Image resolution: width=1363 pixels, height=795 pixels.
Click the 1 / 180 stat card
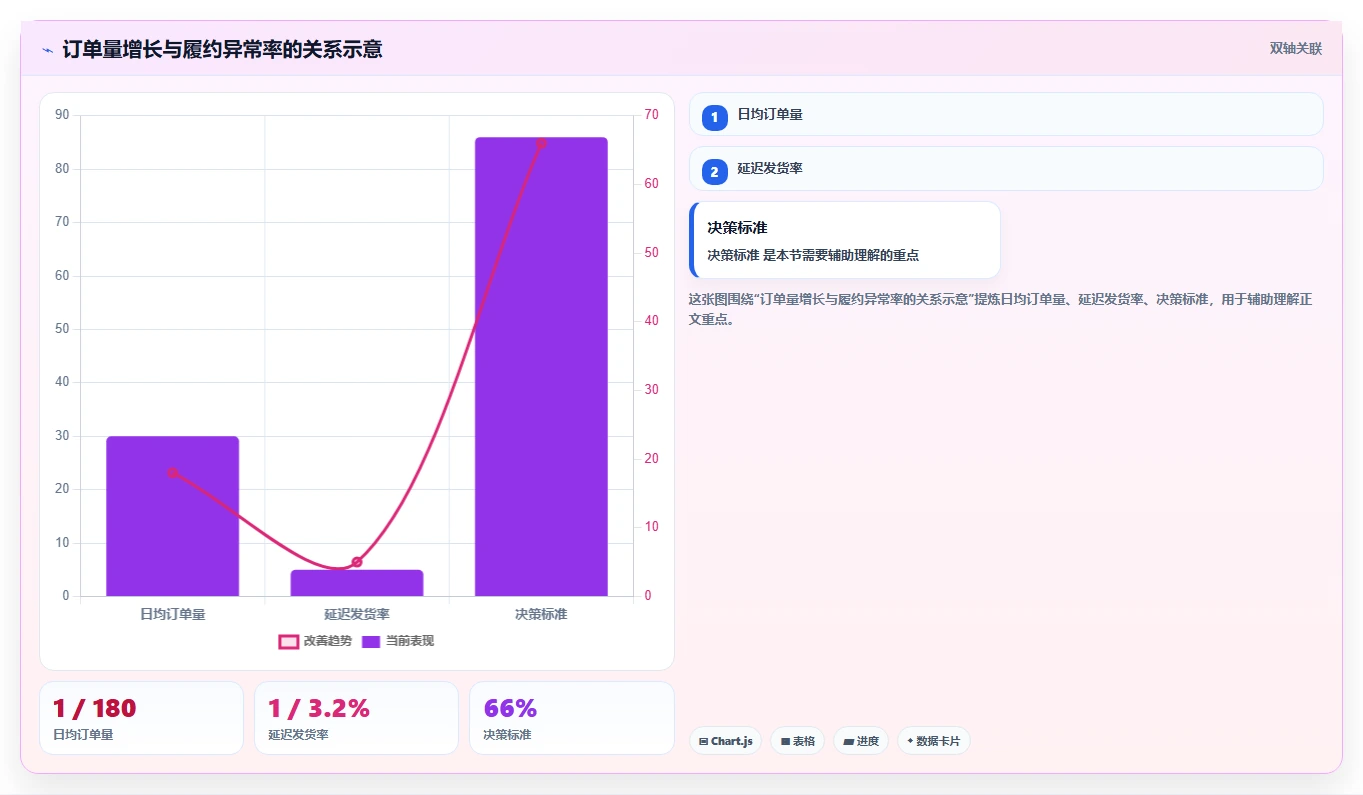[x=141, y=718]
